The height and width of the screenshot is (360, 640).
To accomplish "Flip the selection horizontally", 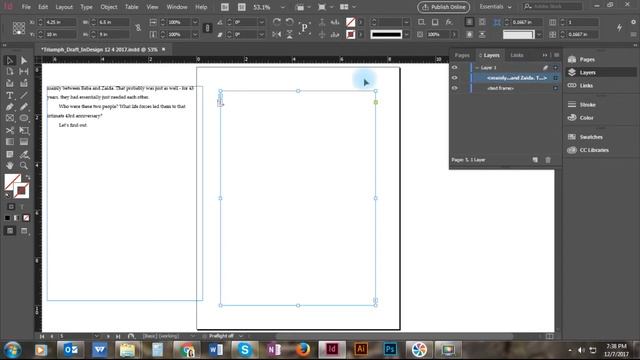I will click(276, 35).
